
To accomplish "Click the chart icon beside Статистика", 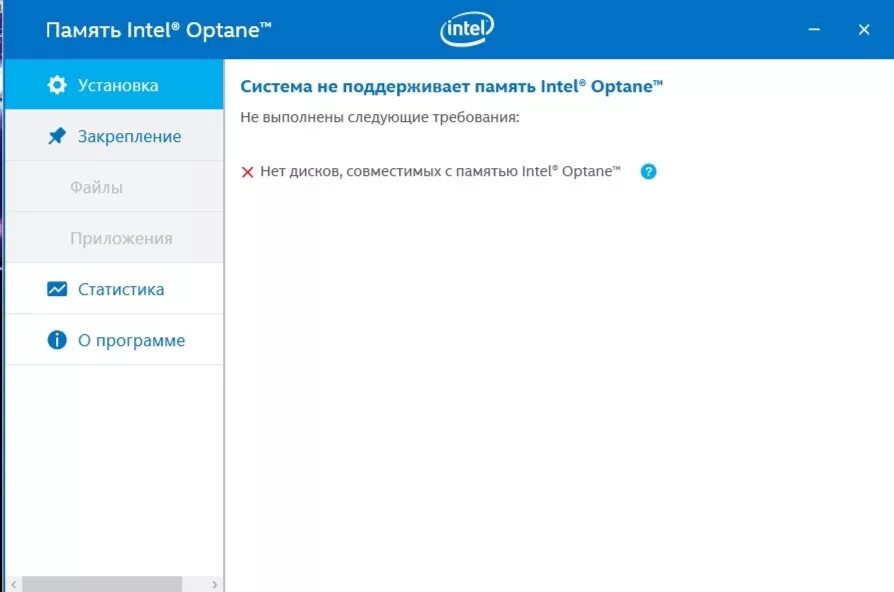I will [x=57, y=289].
